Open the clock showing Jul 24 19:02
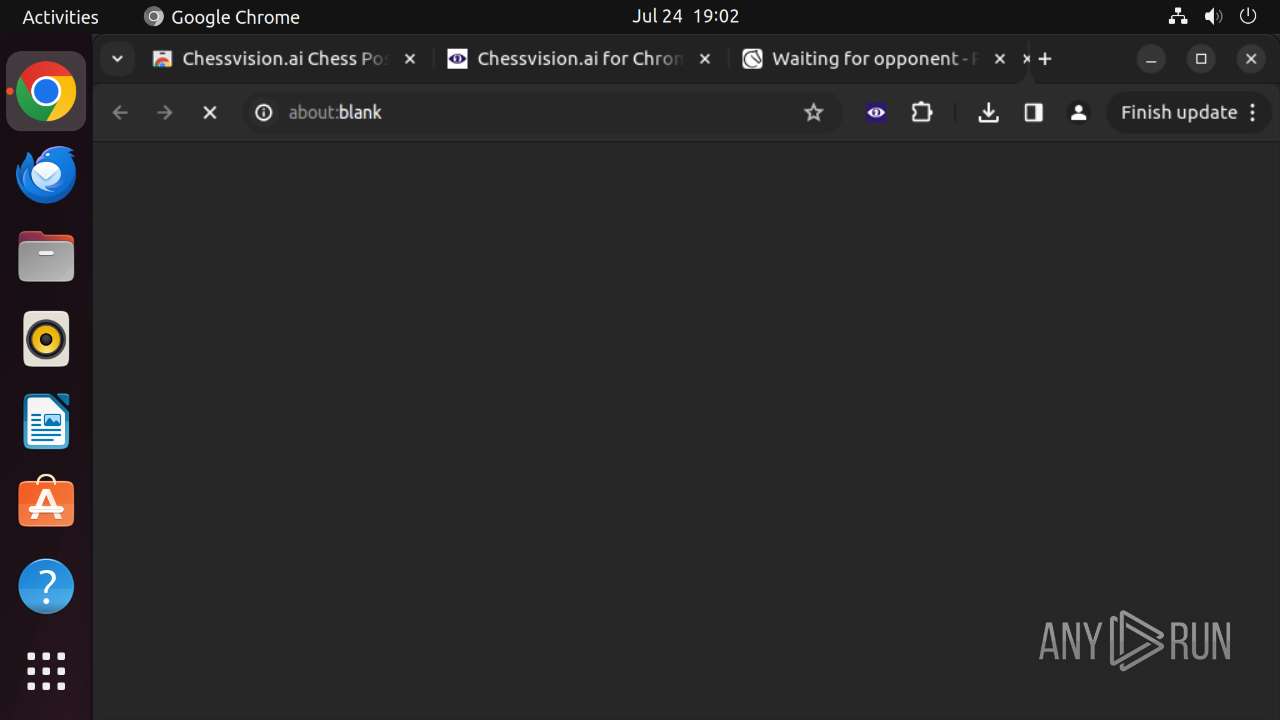1280x720 pixels. 686,17
